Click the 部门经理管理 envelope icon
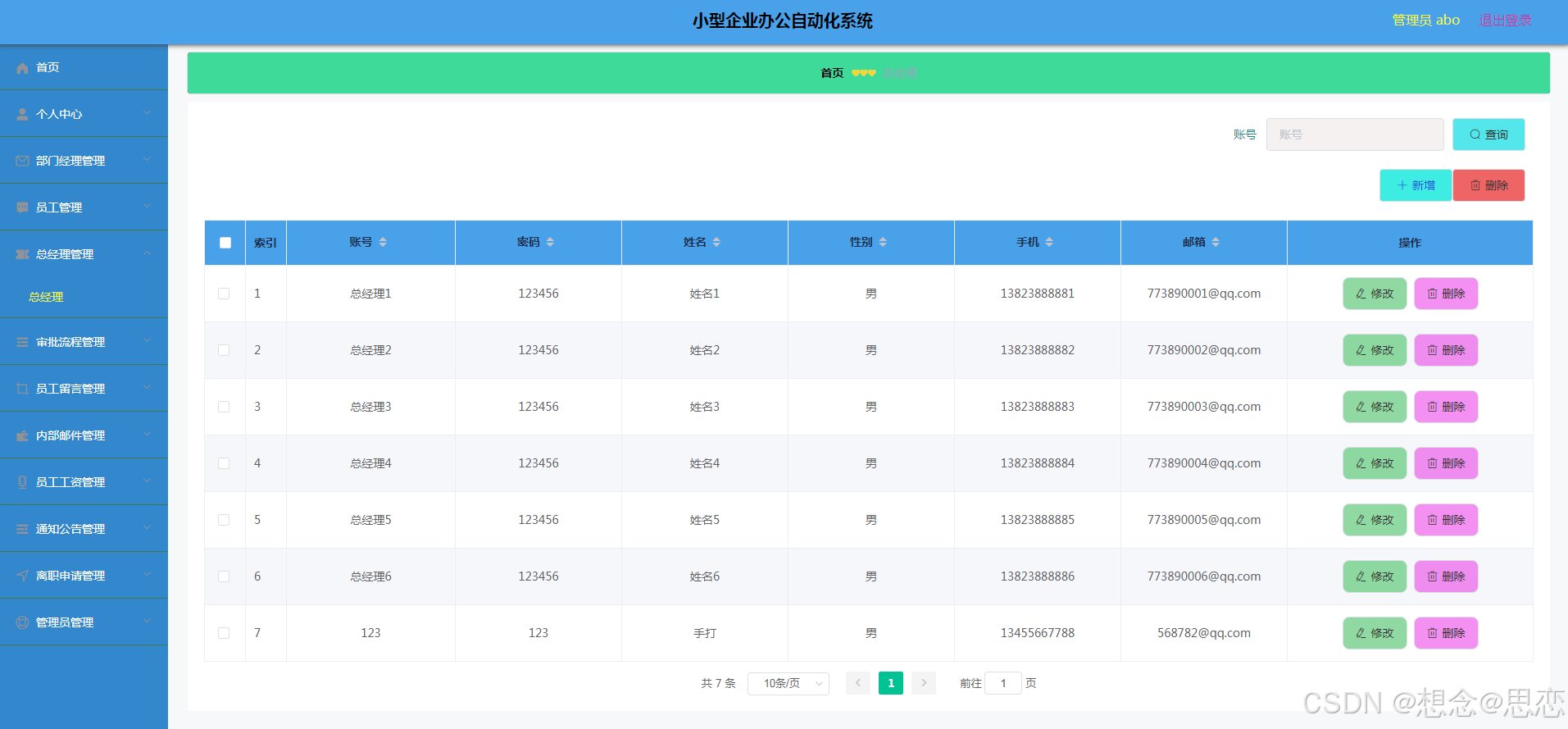 [22, 162]
